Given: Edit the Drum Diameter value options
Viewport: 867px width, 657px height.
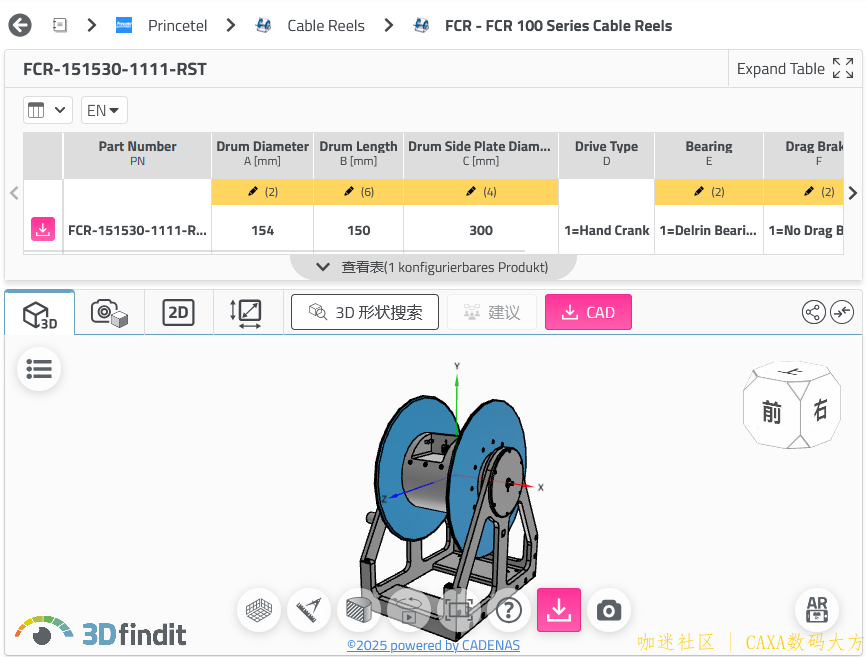Looking at the screenshot, I should click(x=263, y=192).
